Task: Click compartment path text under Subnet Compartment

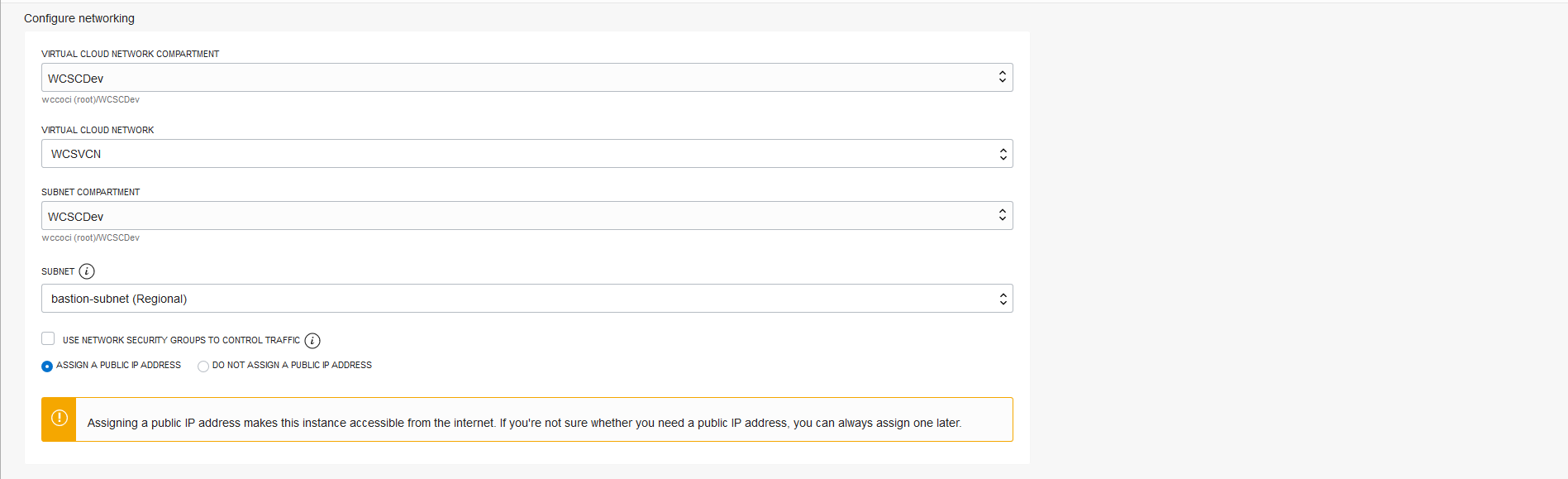Action: [x=91, y=237]
